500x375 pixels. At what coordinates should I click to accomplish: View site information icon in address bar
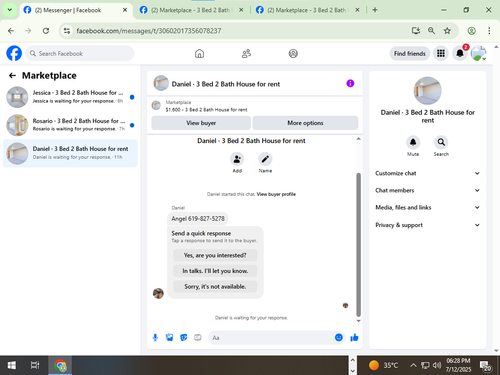point(67,31)
